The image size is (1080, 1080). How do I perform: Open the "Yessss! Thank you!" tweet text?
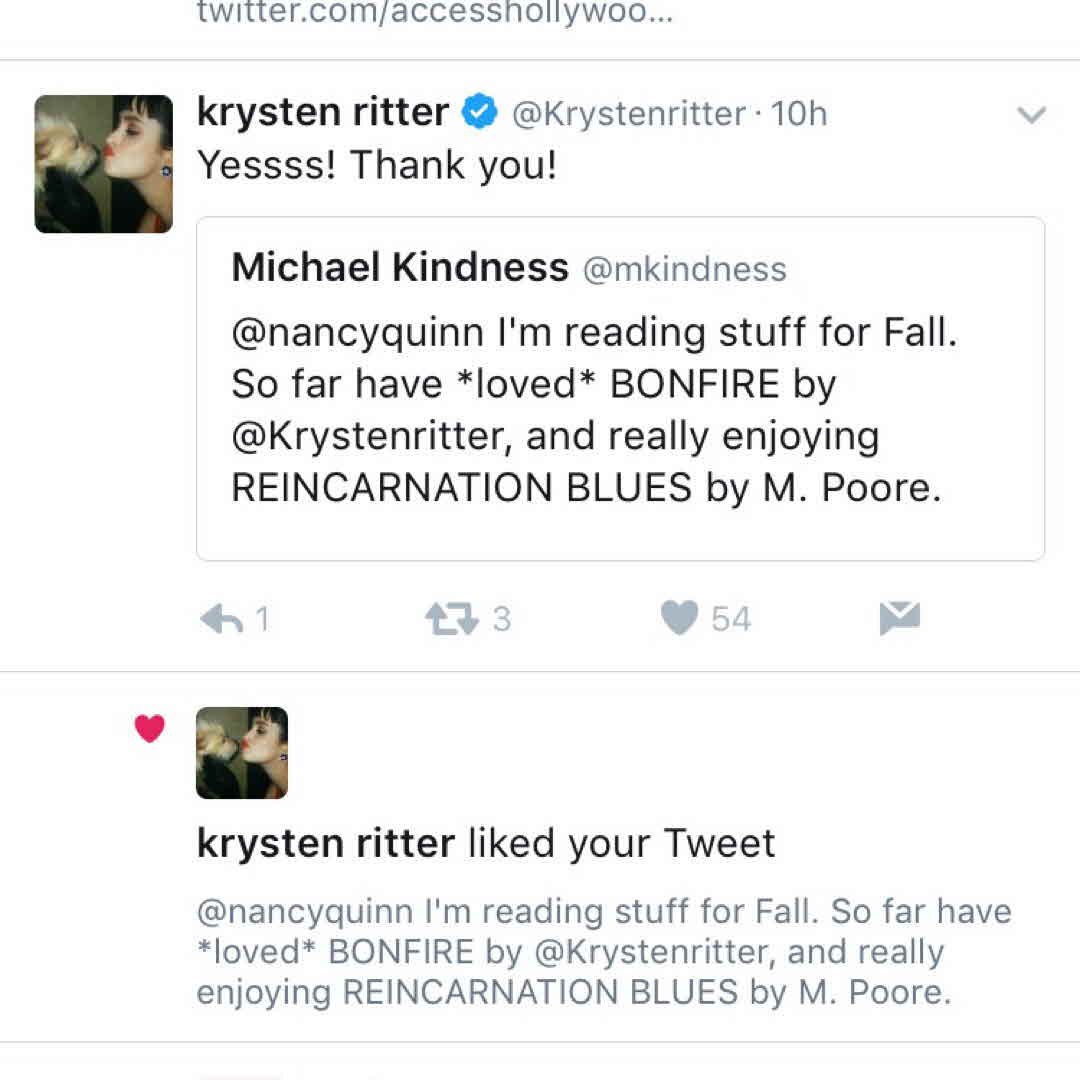[377, 165]
